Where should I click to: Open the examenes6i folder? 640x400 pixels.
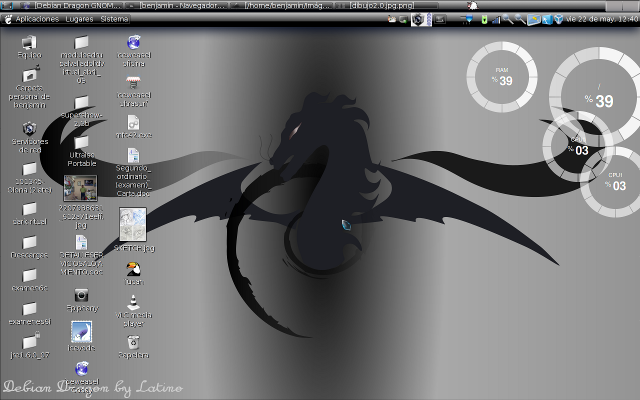[x=29, y=309]
